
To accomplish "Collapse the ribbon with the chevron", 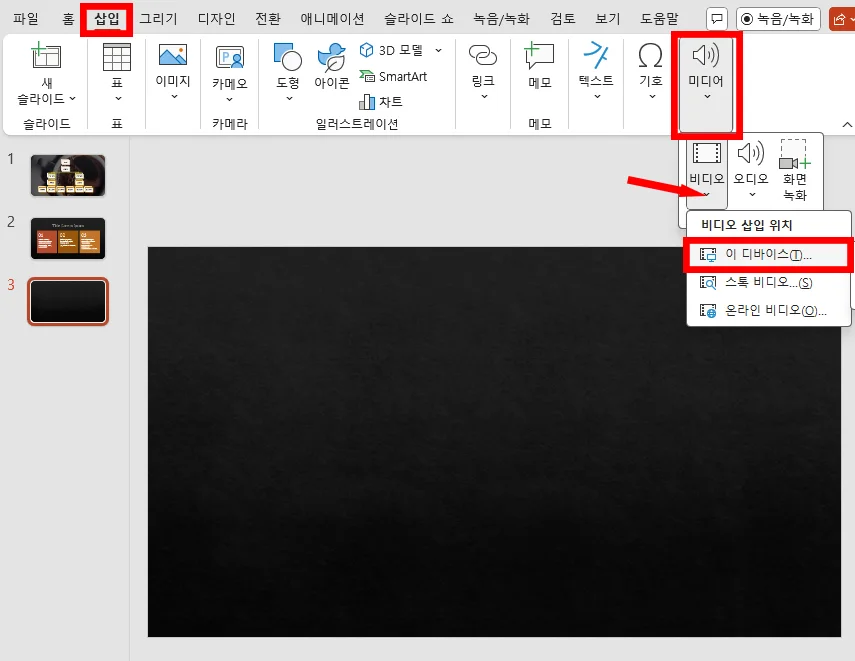I will click(849, 124).
